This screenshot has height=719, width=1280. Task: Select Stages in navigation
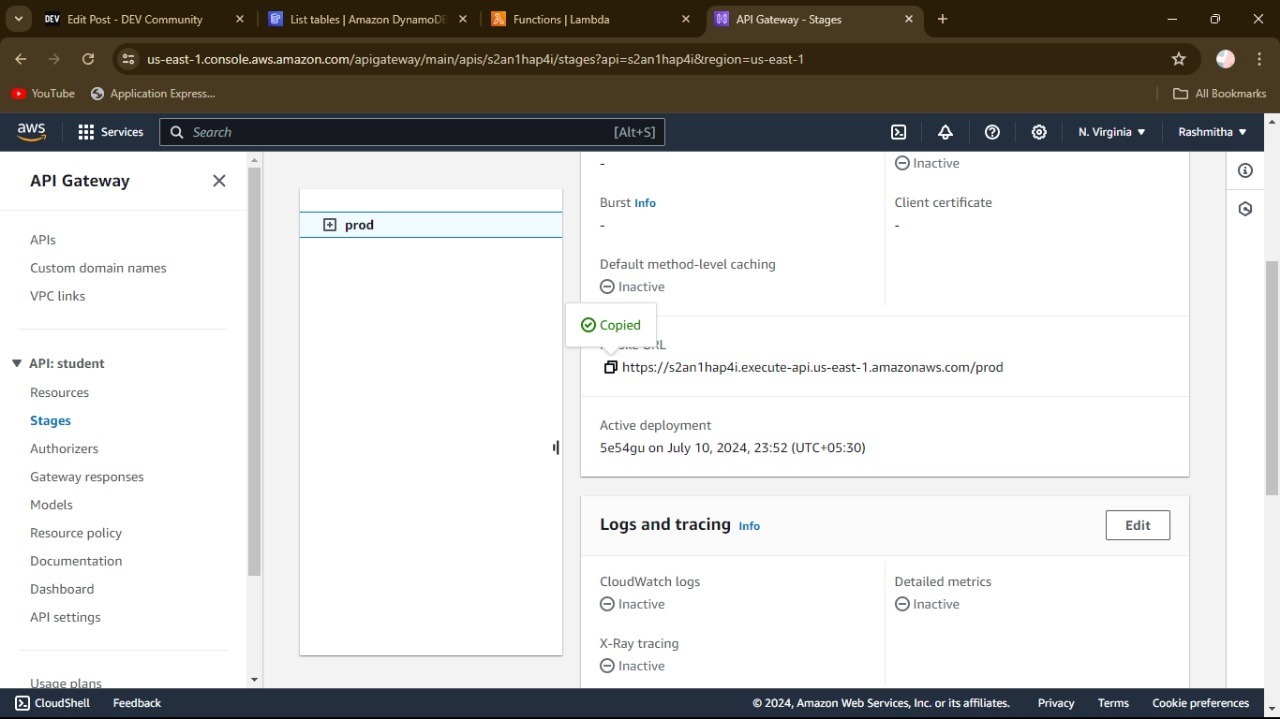50,421
